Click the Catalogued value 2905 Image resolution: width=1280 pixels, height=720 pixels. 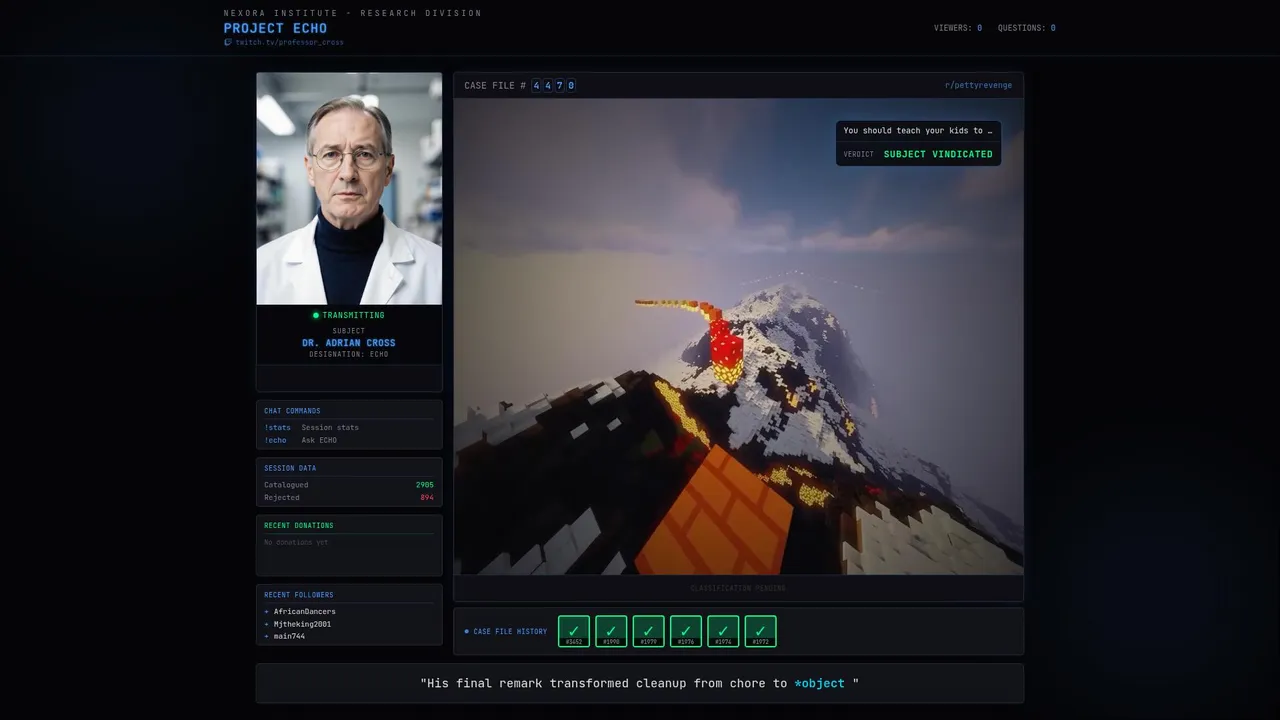click(x=425, y=485)
